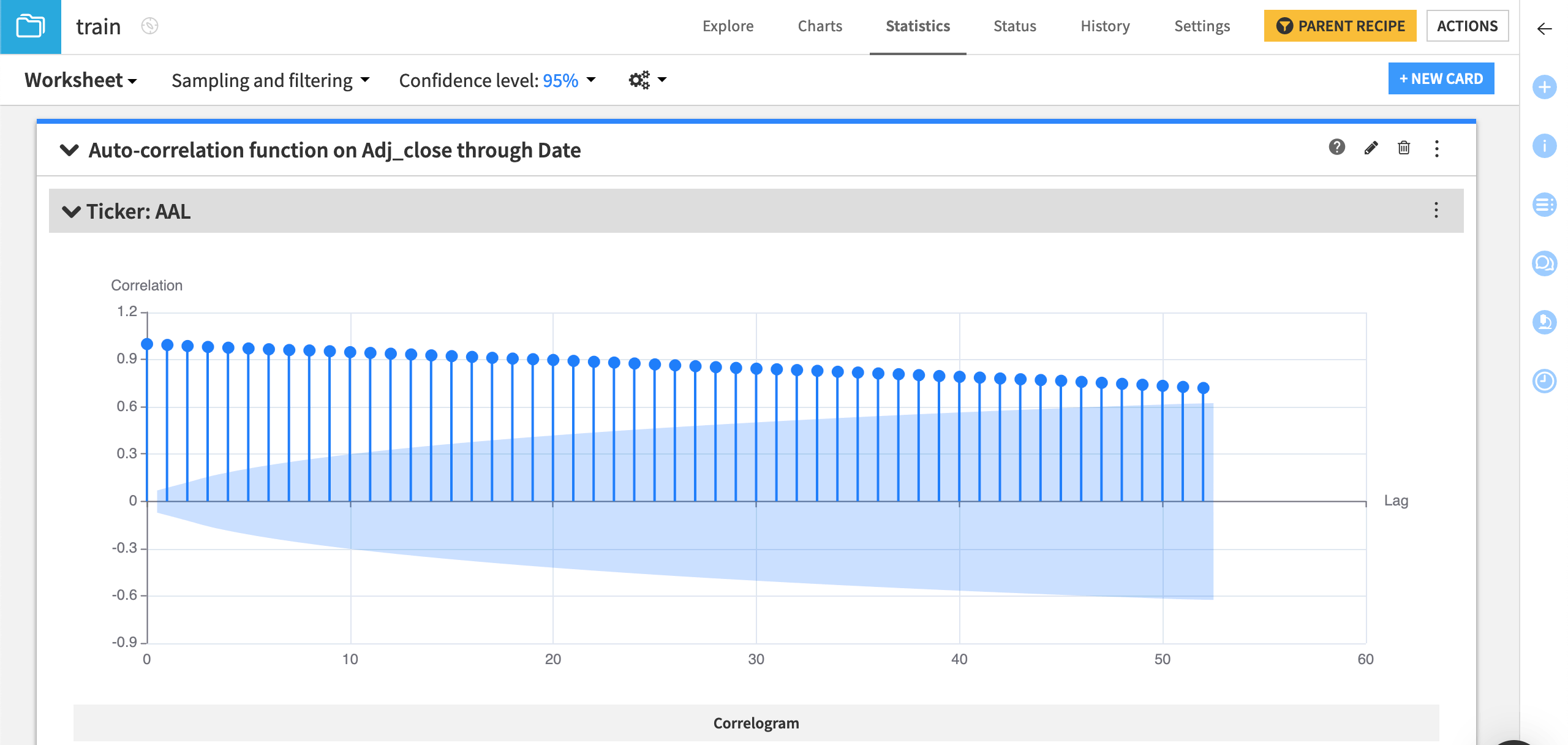
Task: Edit the auto-correlation card with the pencil icon
Action: pos(1371,148)
